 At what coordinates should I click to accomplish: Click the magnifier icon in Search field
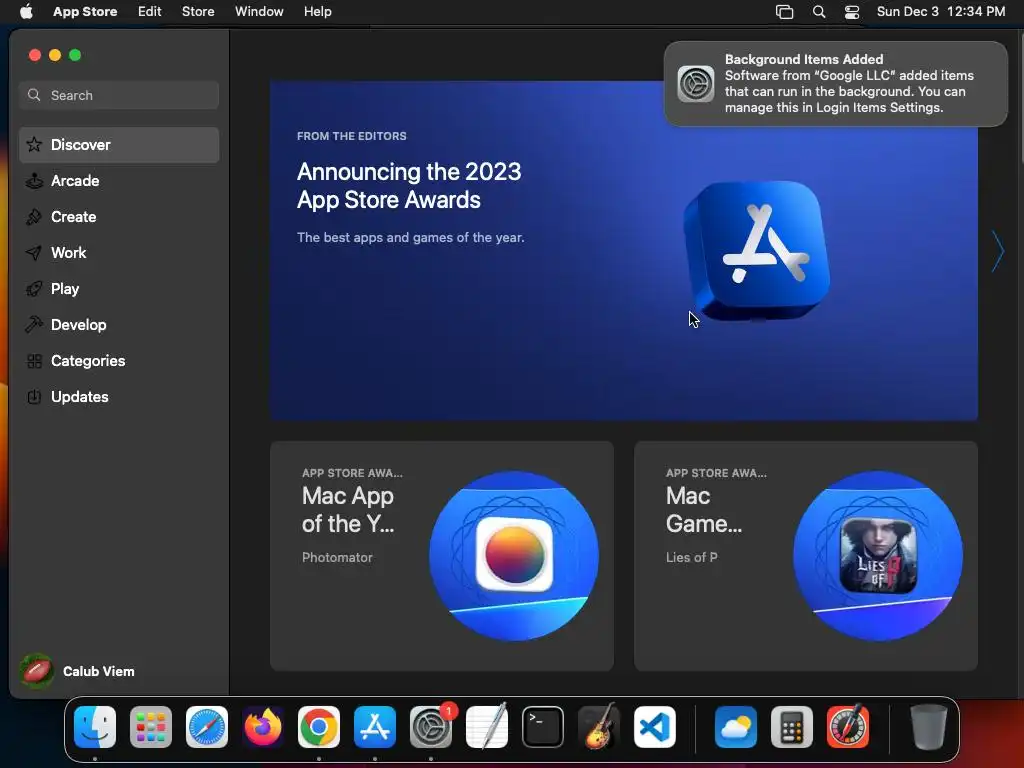34,95
